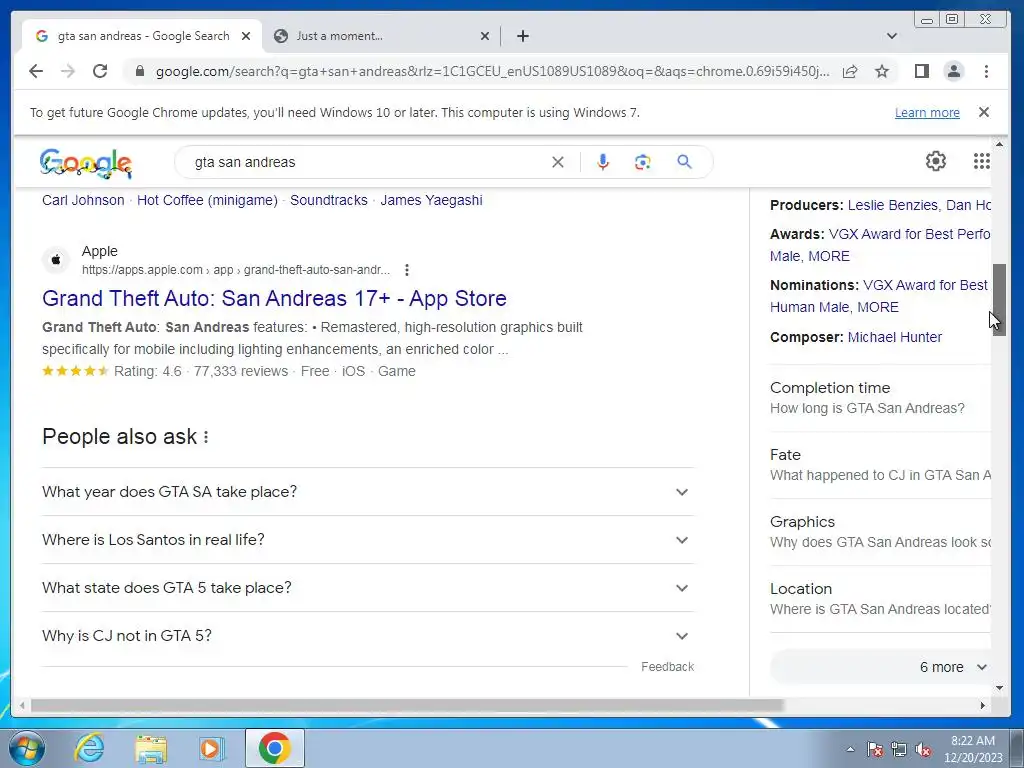Viewport: 1024px width, 768px height.
Task: Open the Action Center flag icon
Action: [875, 749]
